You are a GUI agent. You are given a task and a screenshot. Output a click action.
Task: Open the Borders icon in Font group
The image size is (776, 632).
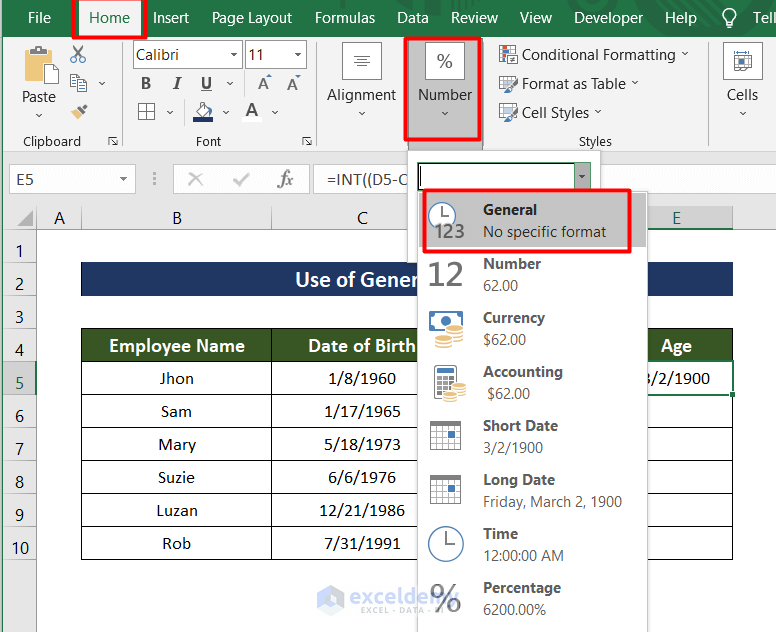click(x=146, y=111)
